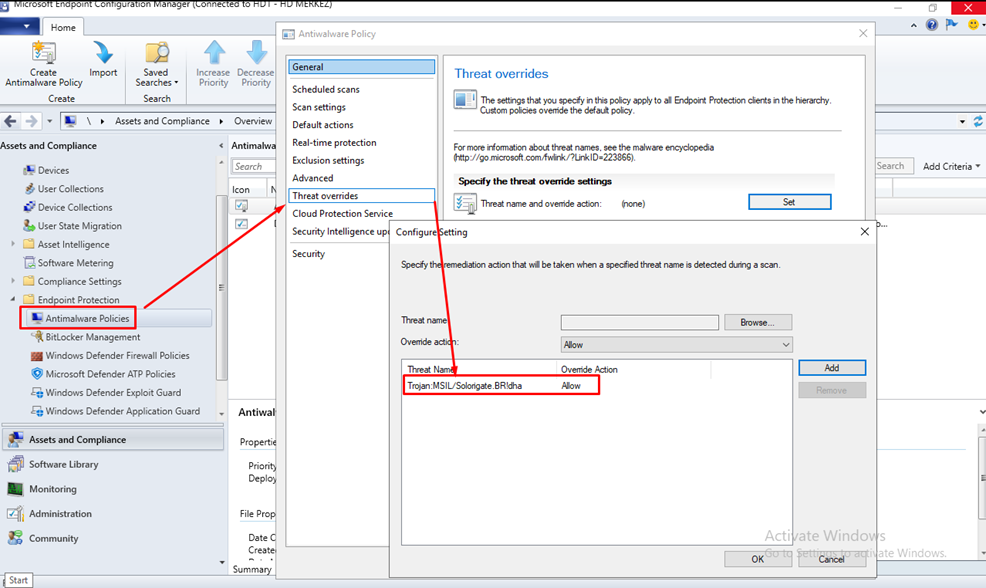Screen dimensions: 986x588
Task: Click the Administration workspace icon
Action: click(x=15, y=514)
